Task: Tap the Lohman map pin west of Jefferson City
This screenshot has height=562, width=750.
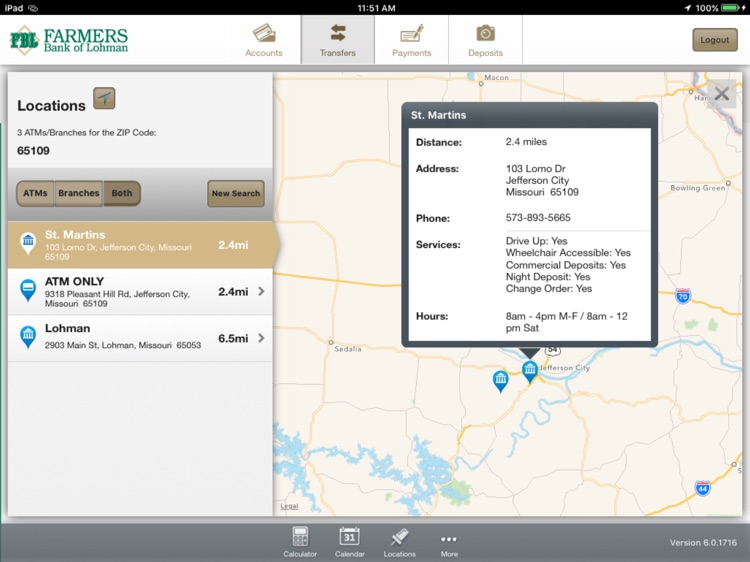Action: tap(500, 381)
